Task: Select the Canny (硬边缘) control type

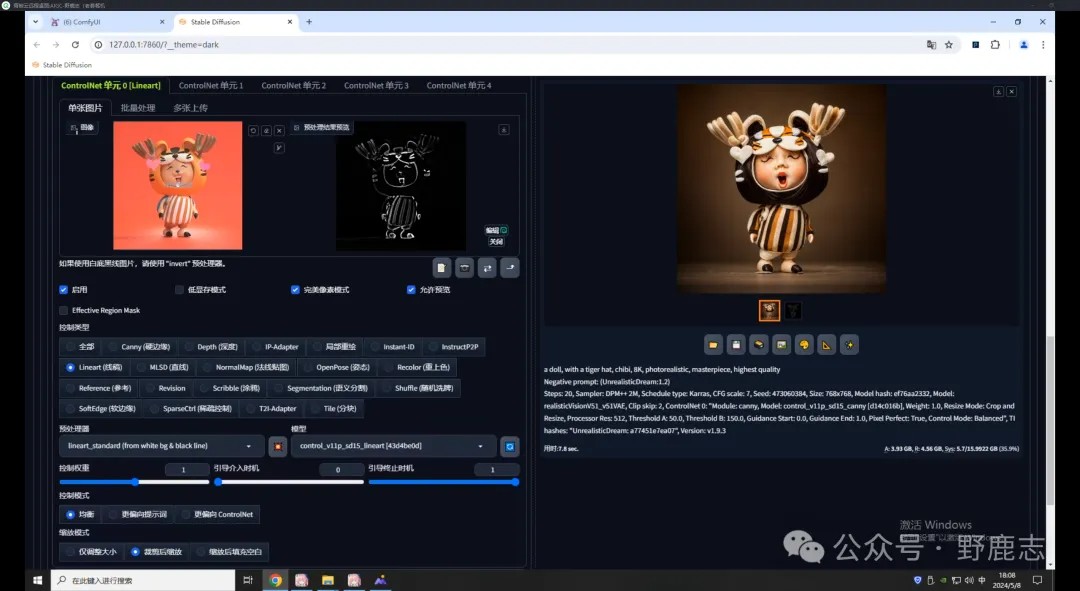Action: [140, 346]
